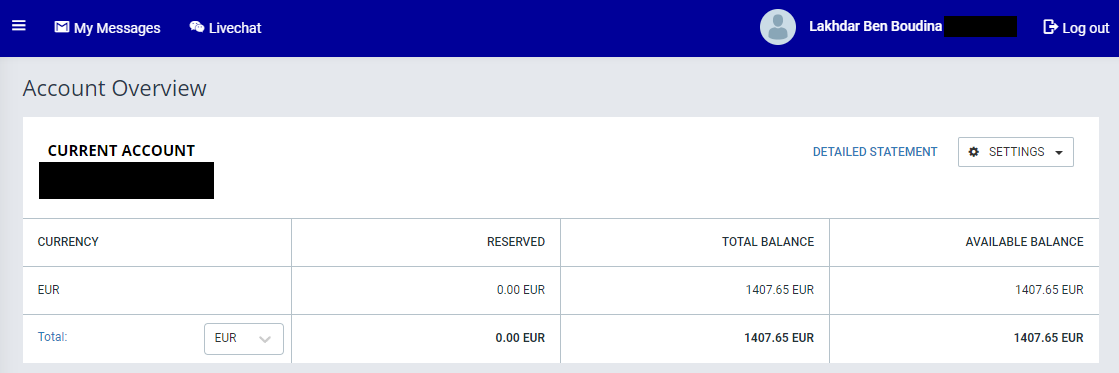Expand the Settings dropdown caret
The width and height of the screenshot is (1119, 373).
pyautogui.click(x=1058, y=153)
